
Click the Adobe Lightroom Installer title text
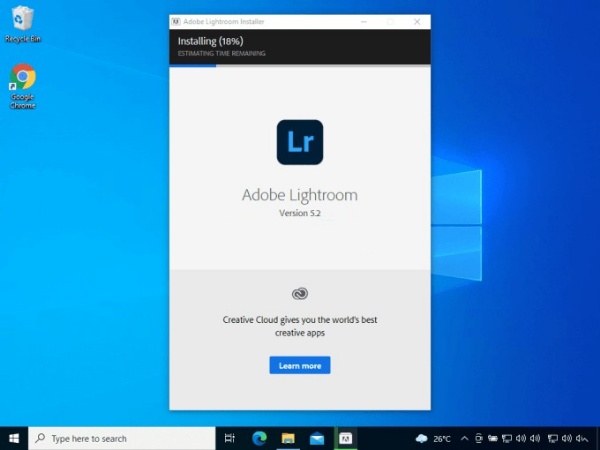click(x=224, y=22)
